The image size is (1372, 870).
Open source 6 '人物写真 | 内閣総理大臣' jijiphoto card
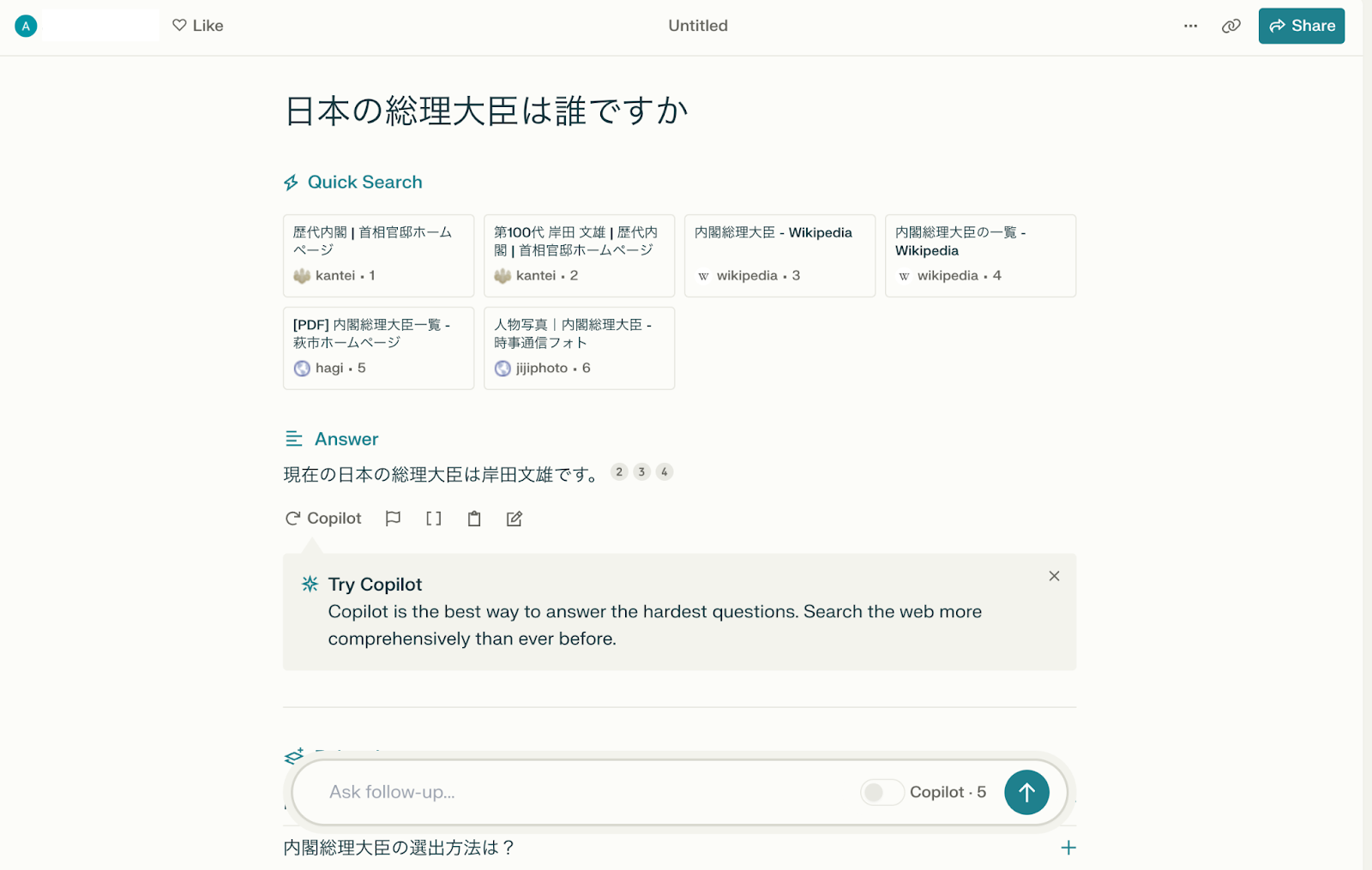pyautogui.click(x=579, y=348)
